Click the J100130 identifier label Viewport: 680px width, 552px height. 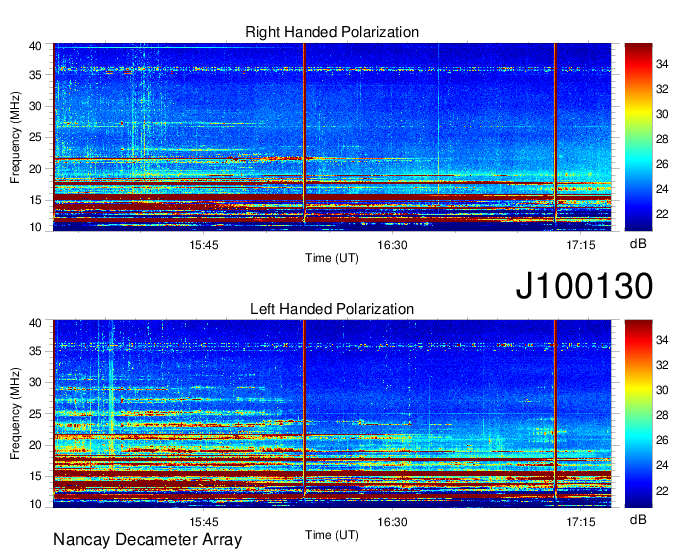pos(584,286)
